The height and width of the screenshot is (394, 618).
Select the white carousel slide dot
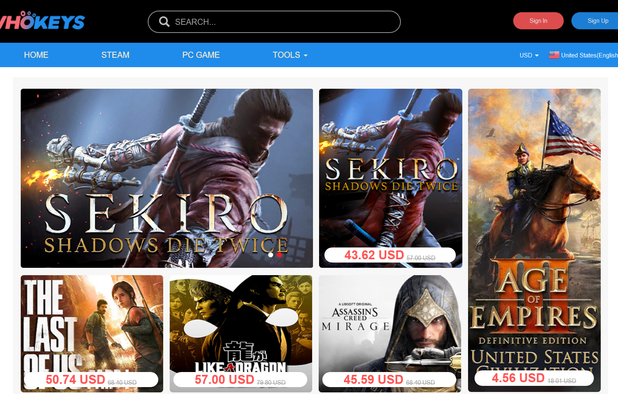click(x=271, y=255)
